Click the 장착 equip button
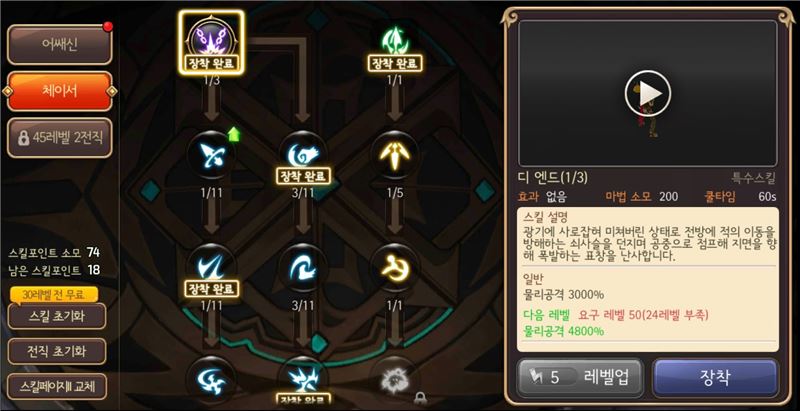 coord(715,378)
